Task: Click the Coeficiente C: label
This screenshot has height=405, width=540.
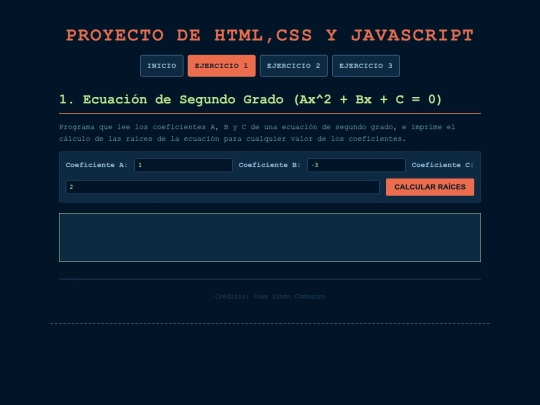Action: pos(443,165)
